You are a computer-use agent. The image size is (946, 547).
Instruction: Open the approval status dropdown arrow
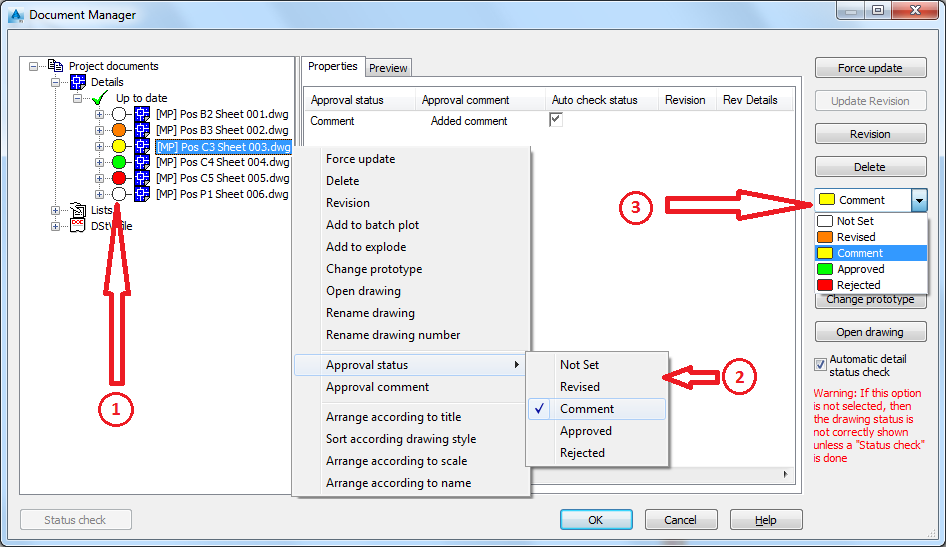pyautogui.click(x=919, y=200)
